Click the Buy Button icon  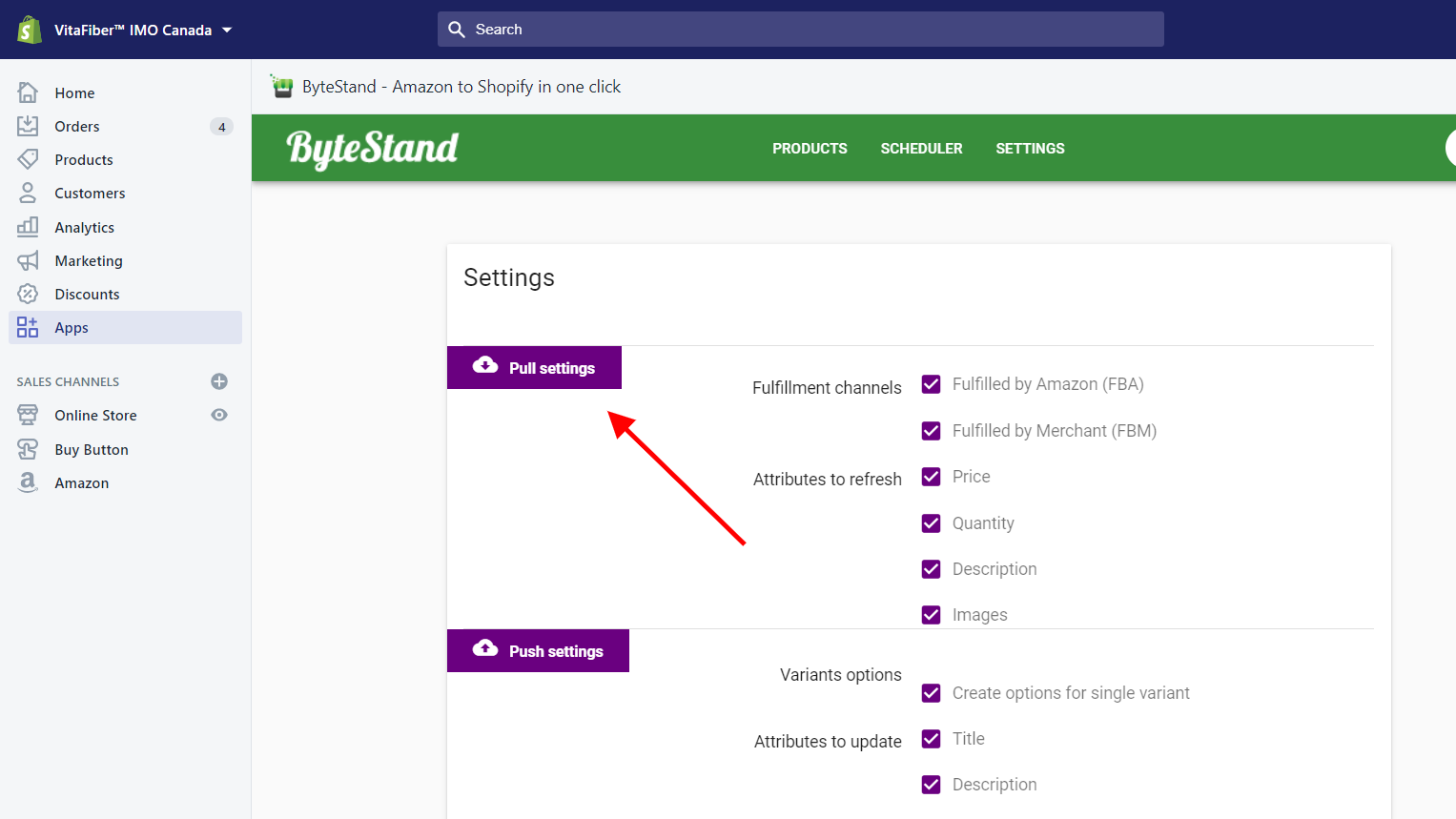pyautogui.click(x=28, y=449)
